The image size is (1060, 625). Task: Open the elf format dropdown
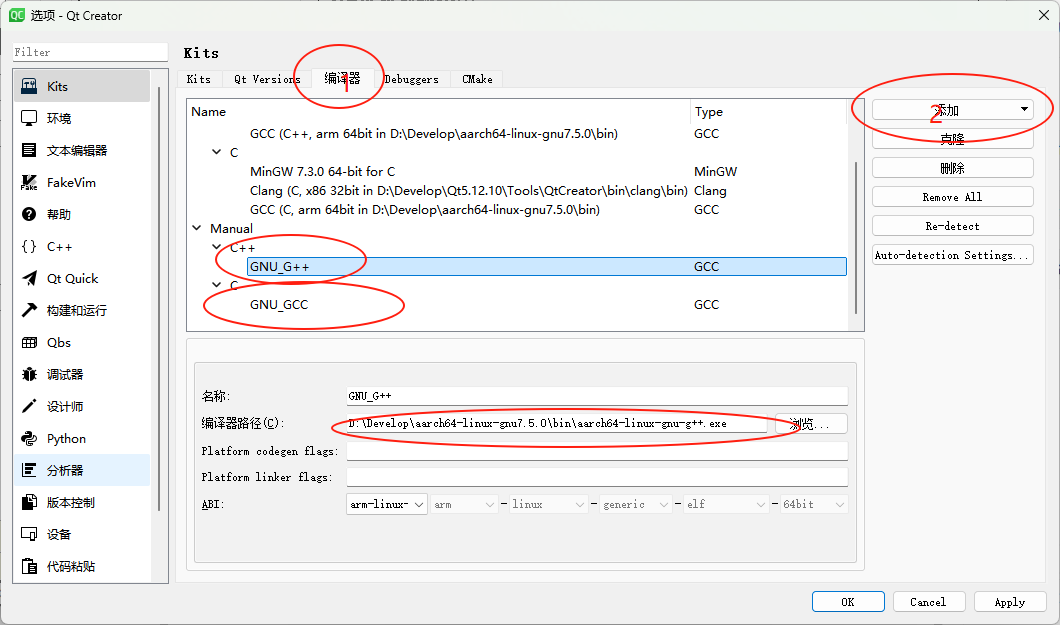point(726,504)
